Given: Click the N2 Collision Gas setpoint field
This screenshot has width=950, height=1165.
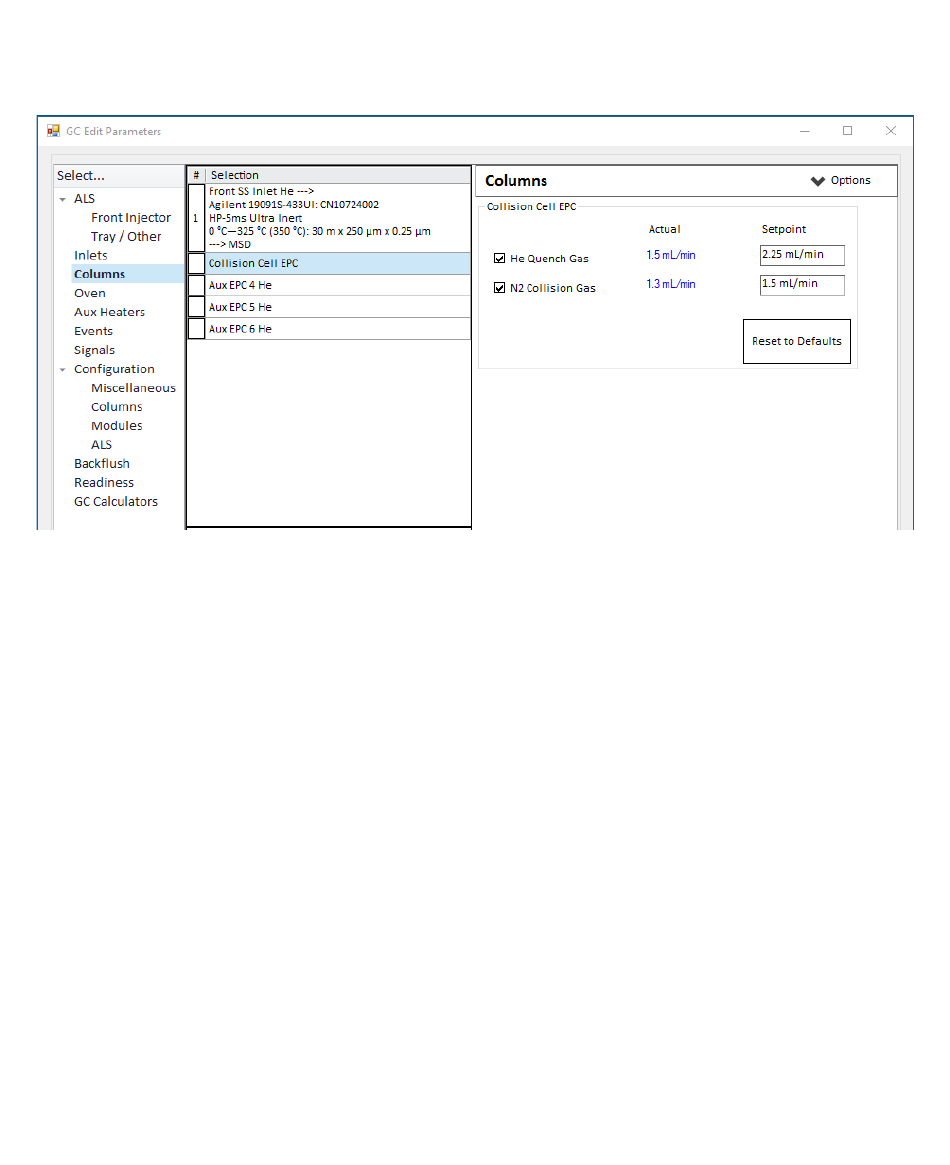Looking at the screenshot, I should coord(802,285).
